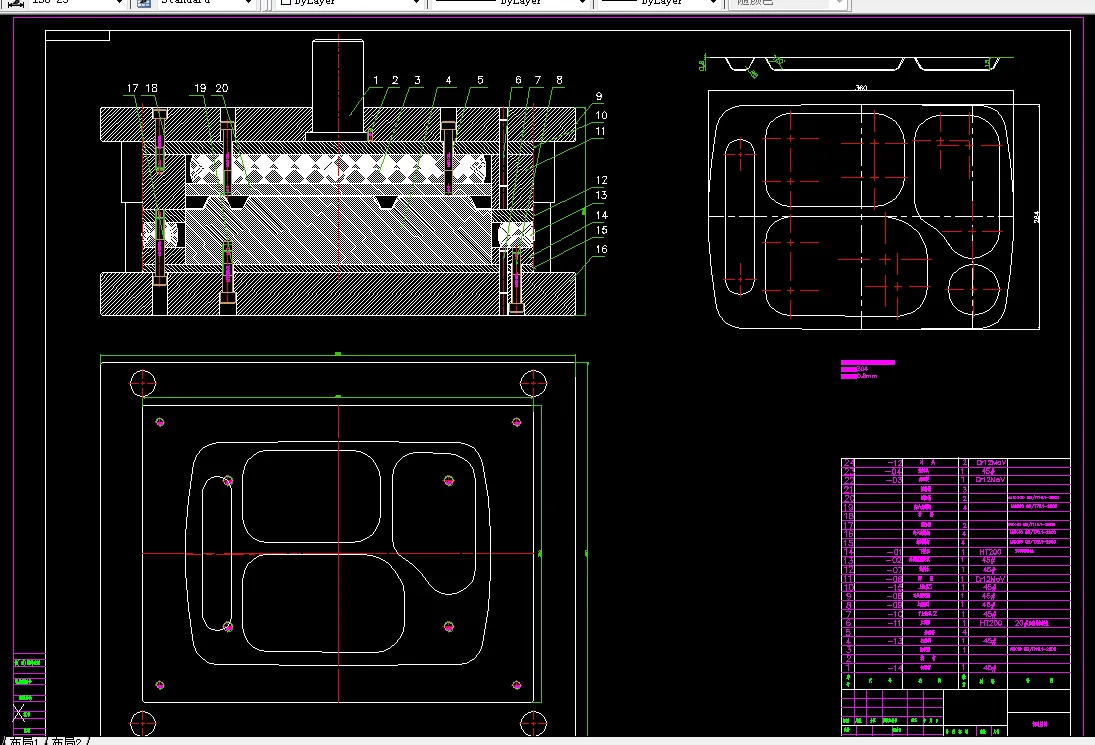This screenshot has height=745, width=1095.
Task: Select callout number 12 at section right
Action: tap(601, 180)
